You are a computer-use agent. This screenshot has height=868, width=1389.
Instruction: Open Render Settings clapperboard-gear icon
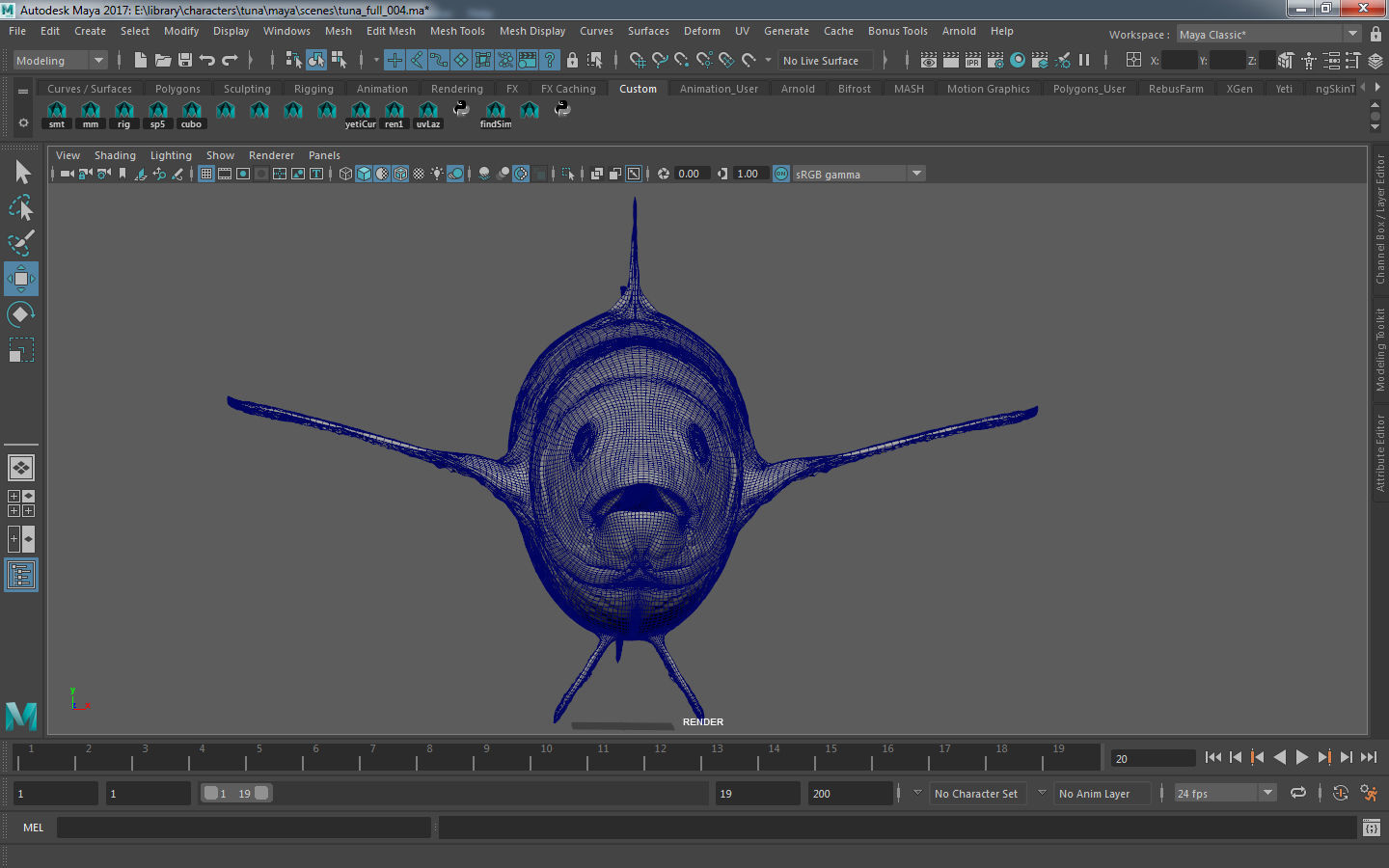(995, 61)
